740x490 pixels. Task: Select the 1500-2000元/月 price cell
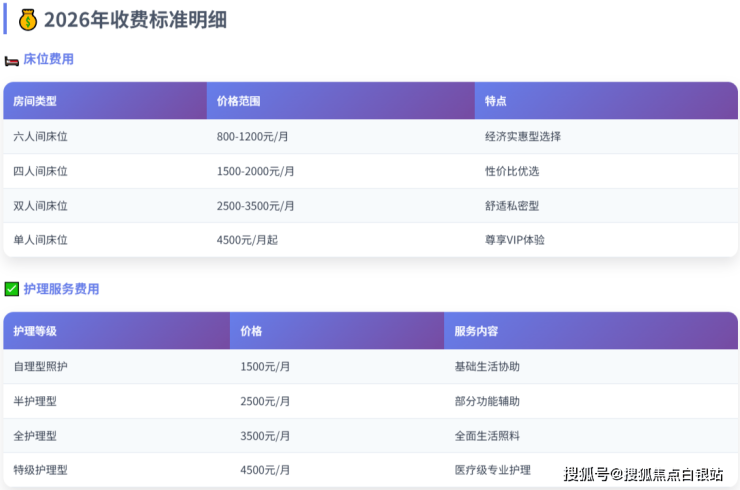pos(255,171)
